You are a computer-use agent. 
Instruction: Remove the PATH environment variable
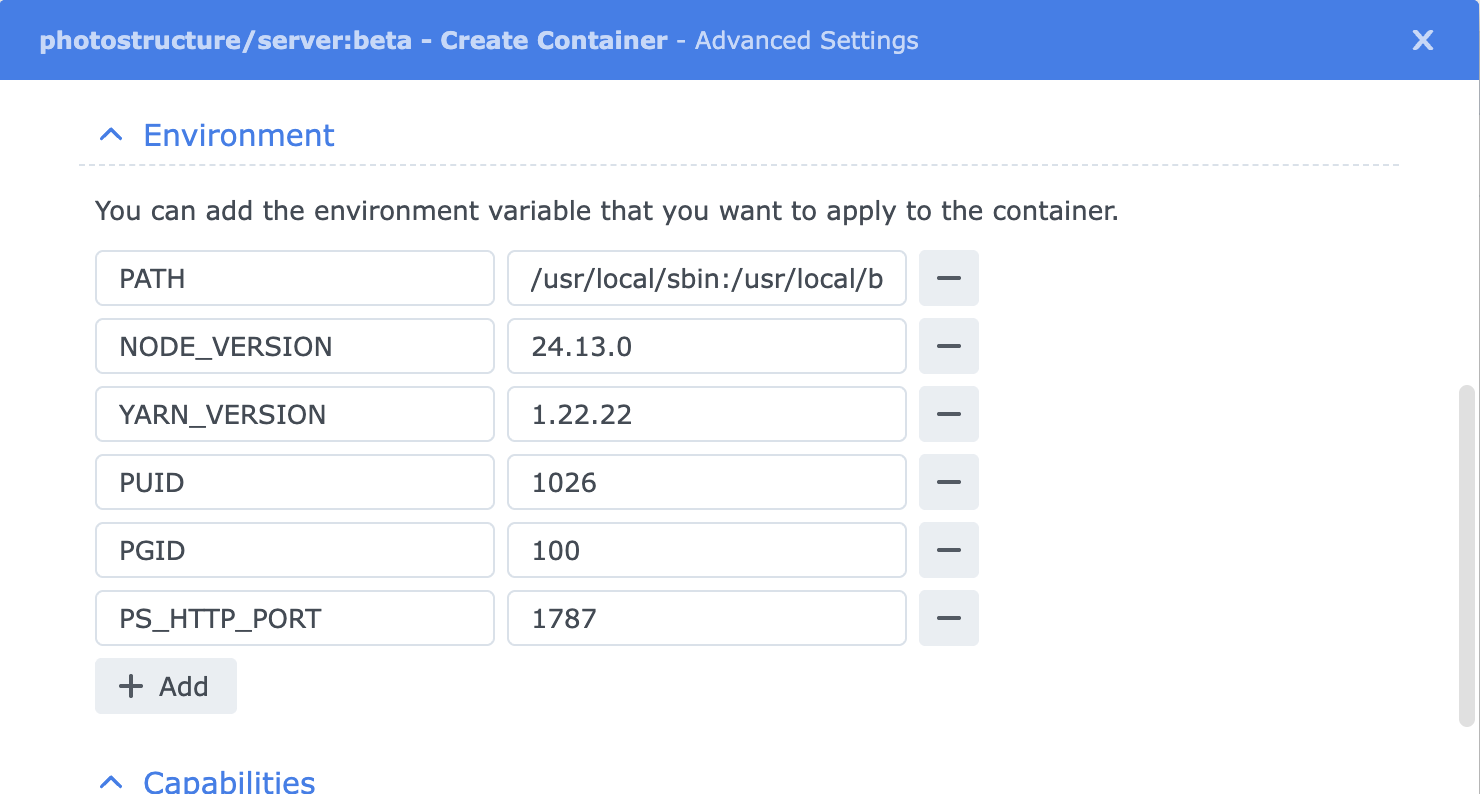(x=948, y=278)
